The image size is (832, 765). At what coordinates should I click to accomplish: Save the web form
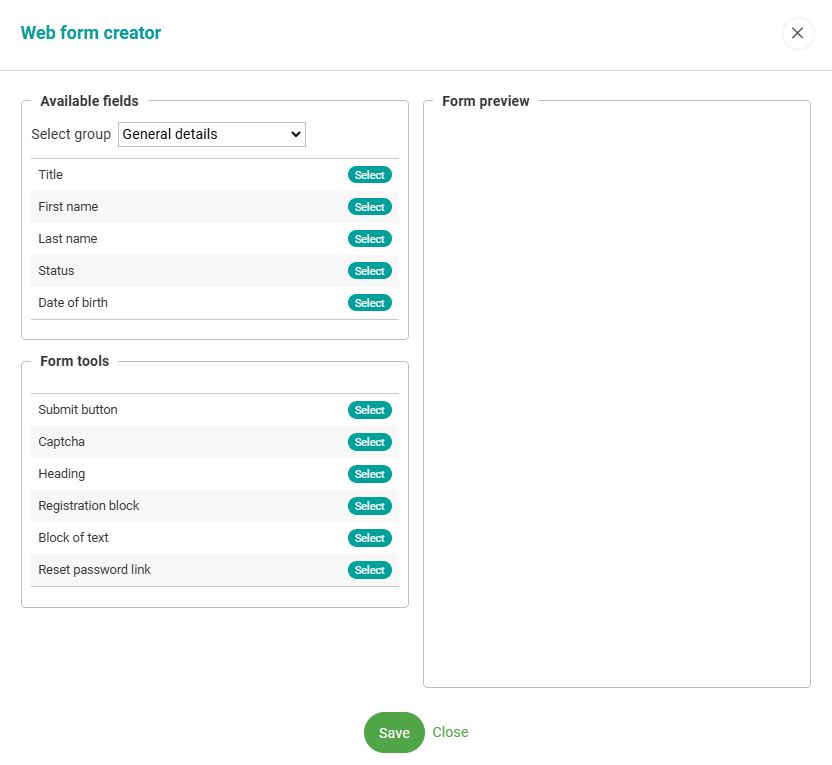[394, 732]
